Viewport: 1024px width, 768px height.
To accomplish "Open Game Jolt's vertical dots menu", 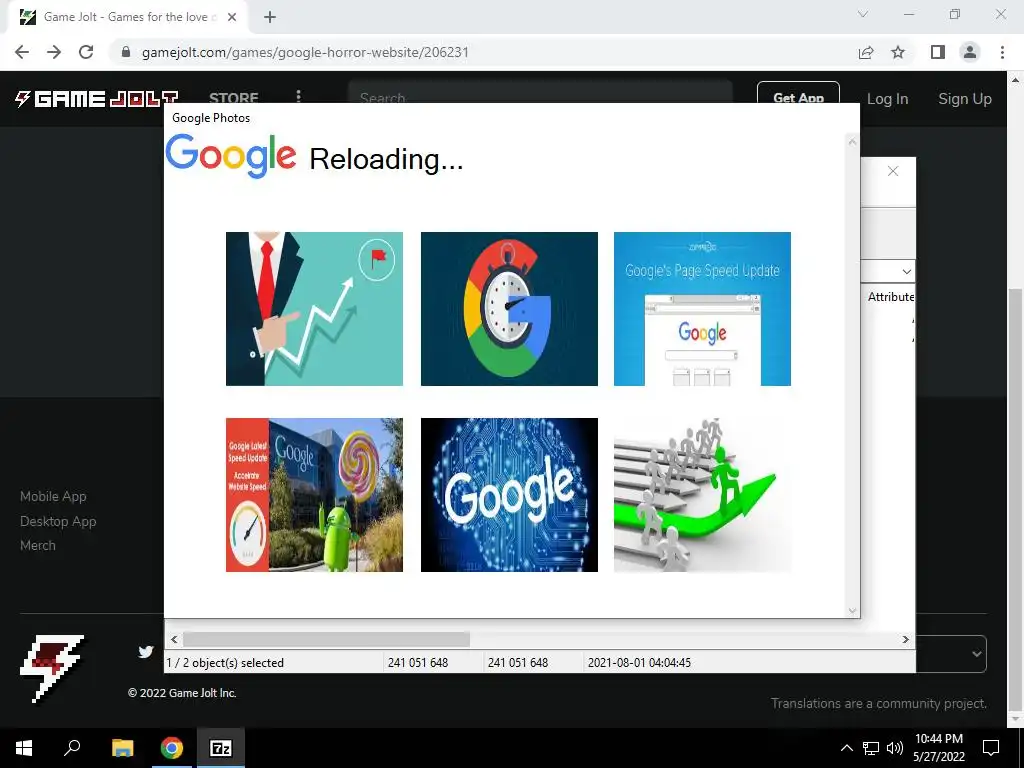I will 298,97.
